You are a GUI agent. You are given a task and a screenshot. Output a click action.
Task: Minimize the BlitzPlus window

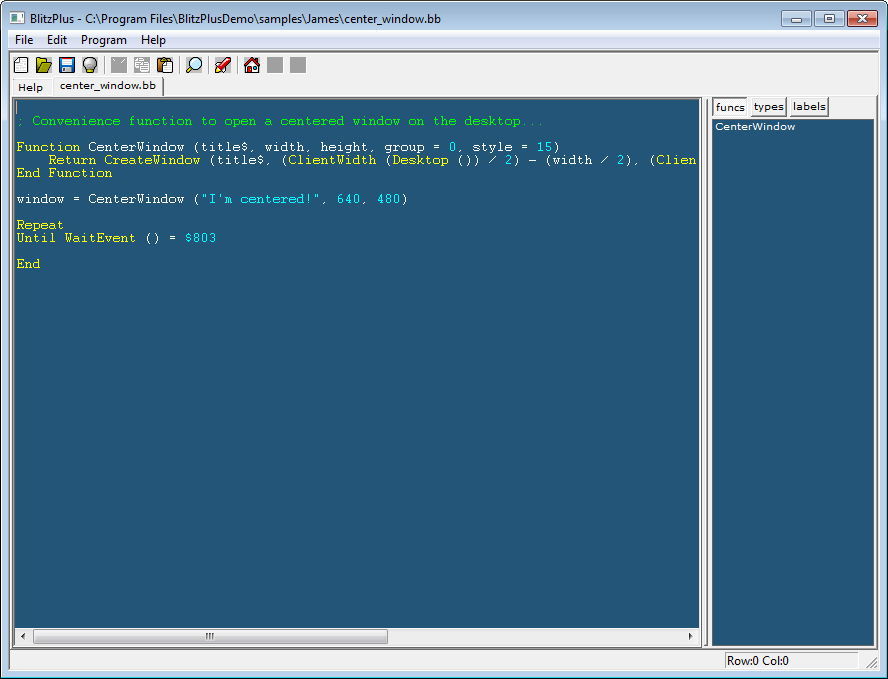click(x=796, y=19)
